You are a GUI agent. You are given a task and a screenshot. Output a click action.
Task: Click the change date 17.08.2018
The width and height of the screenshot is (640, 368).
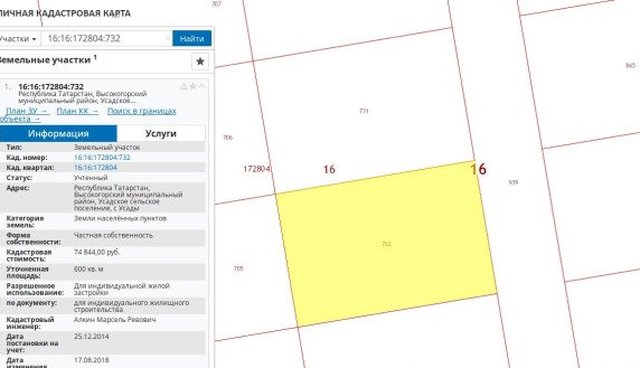click(x=91, y=360)
